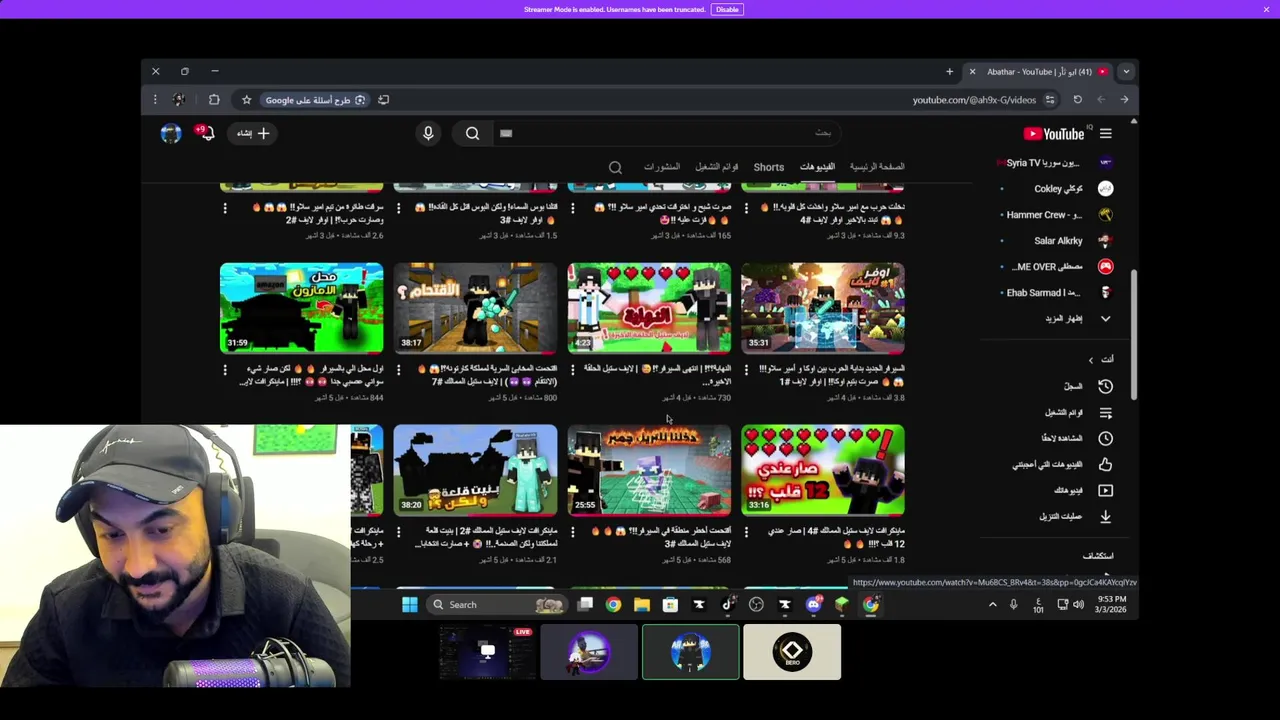Open ME OVER subscription in sidebar
The image size is (1280, 720).
[1058, 266]
